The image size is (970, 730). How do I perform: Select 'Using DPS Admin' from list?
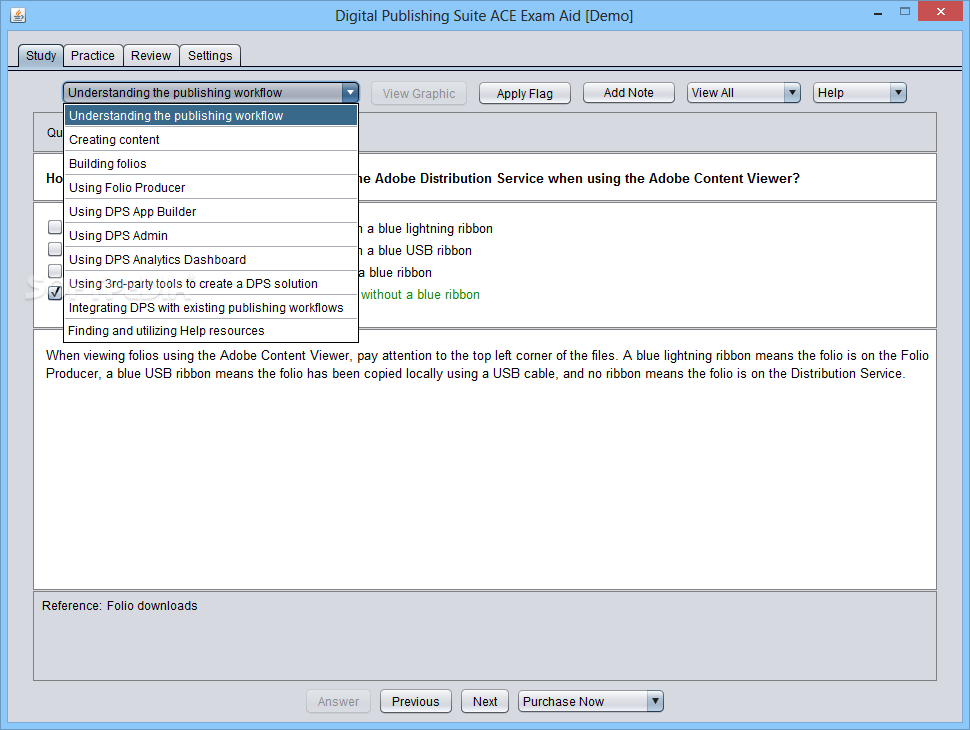coord(211,236)
